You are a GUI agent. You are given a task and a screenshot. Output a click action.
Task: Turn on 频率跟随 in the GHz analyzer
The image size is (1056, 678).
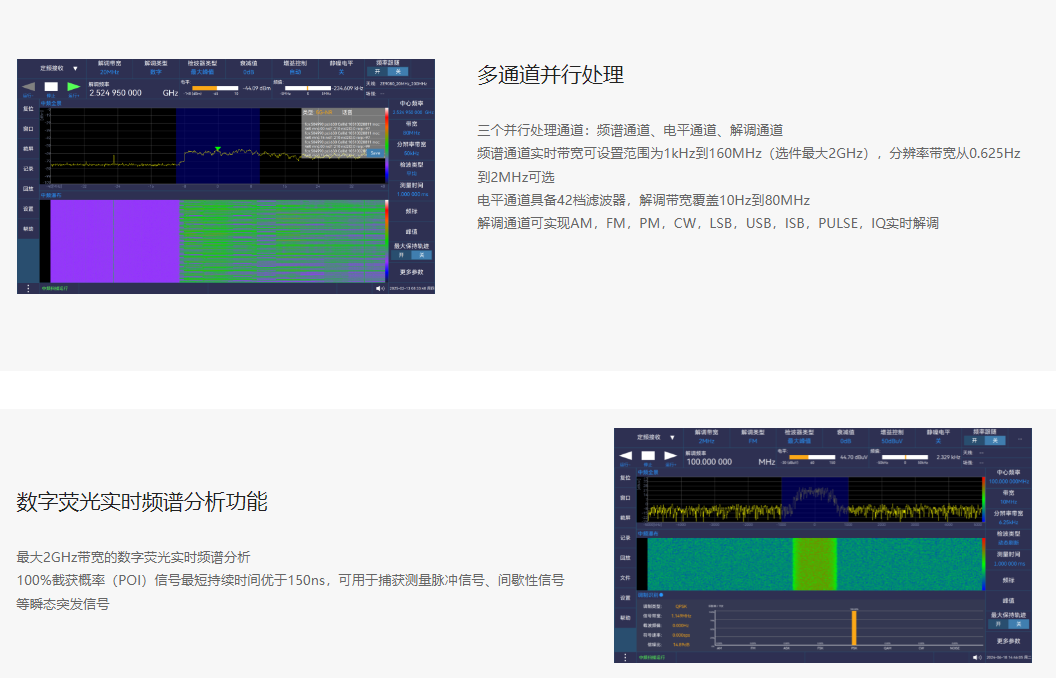coord(377,72)
